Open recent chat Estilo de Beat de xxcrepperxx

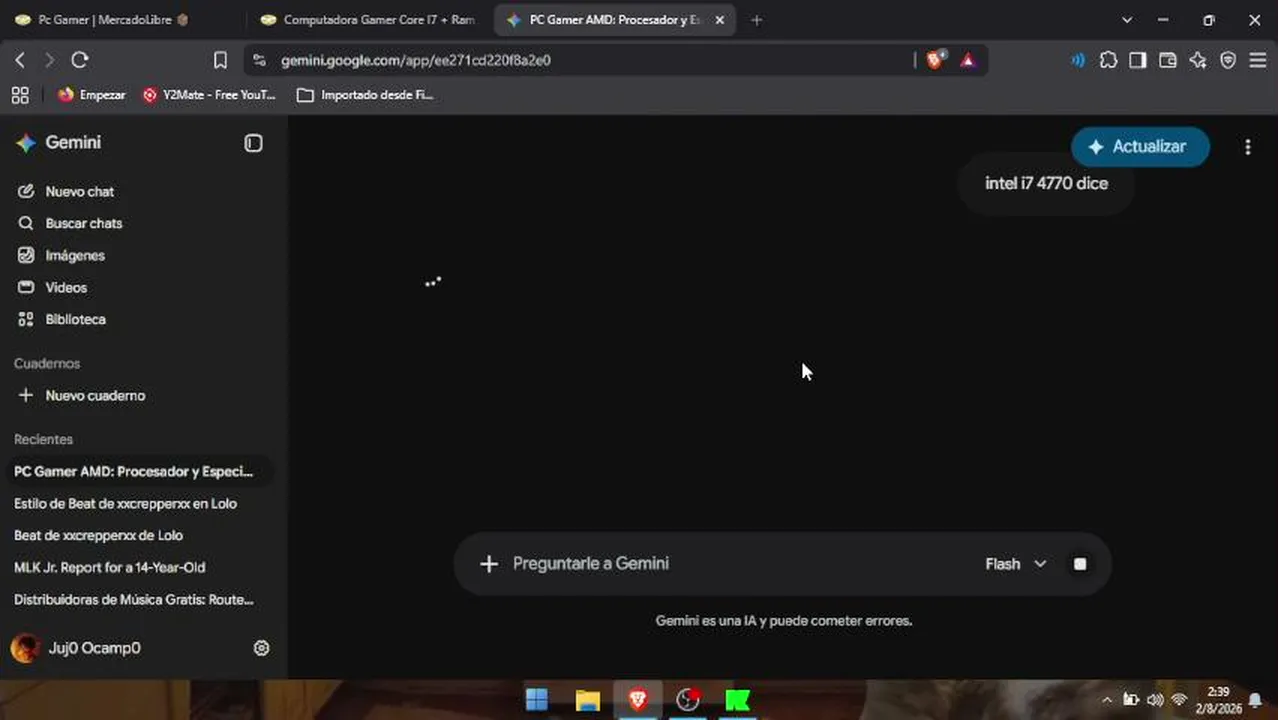pos(126,503)
